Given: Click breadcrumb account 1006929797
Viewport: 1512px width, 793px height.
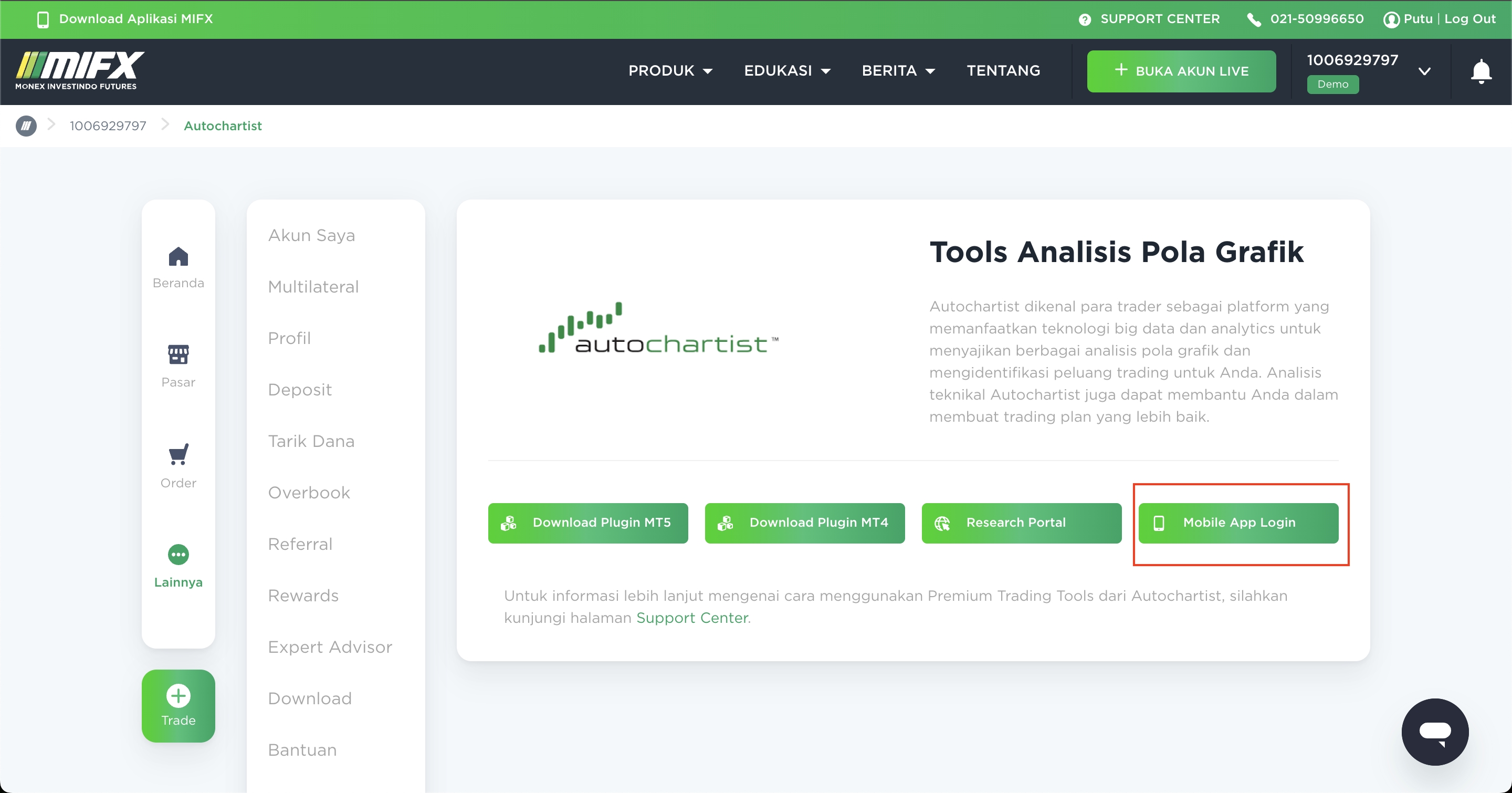Looking at the screenshot, I should 108,126.
